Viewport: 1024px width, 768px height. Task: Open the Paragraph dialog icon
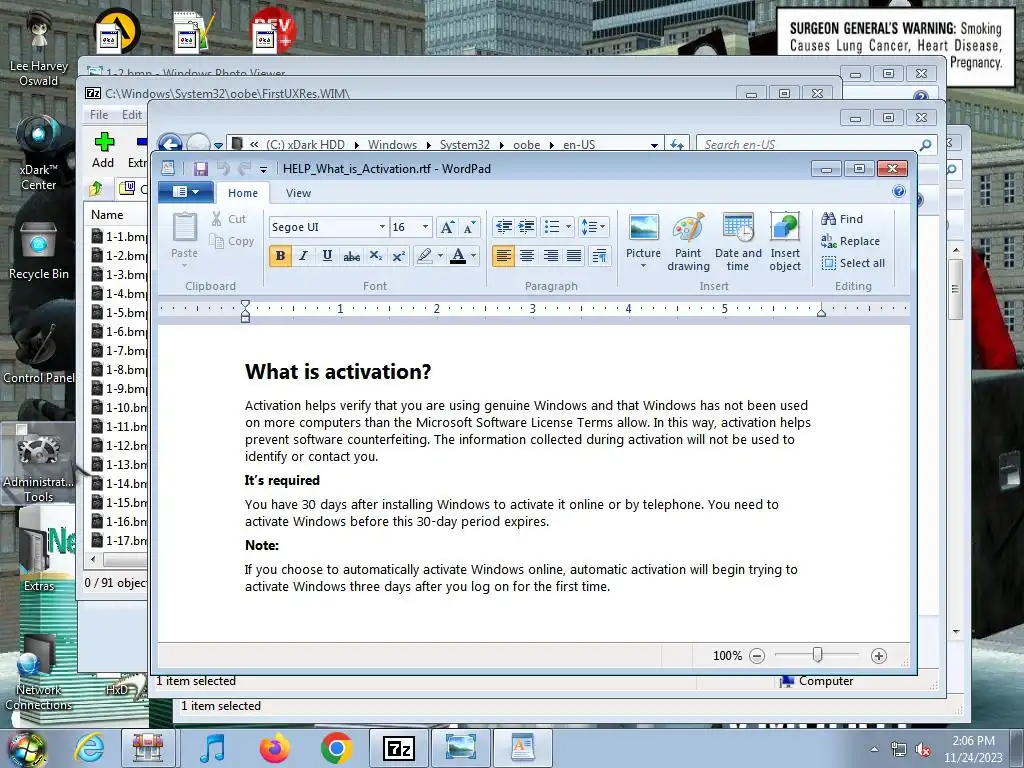pyautogui.click(x=600, y=256)
